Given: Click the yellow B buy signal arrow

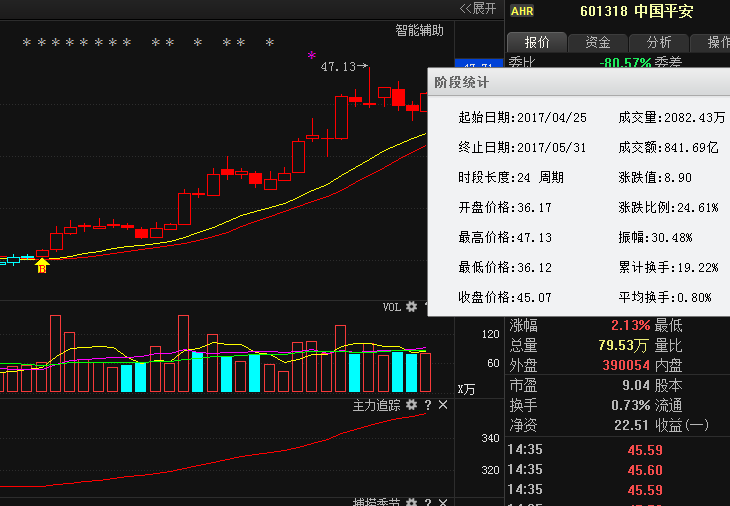Looking at the screenshot, I should [42, 266].
